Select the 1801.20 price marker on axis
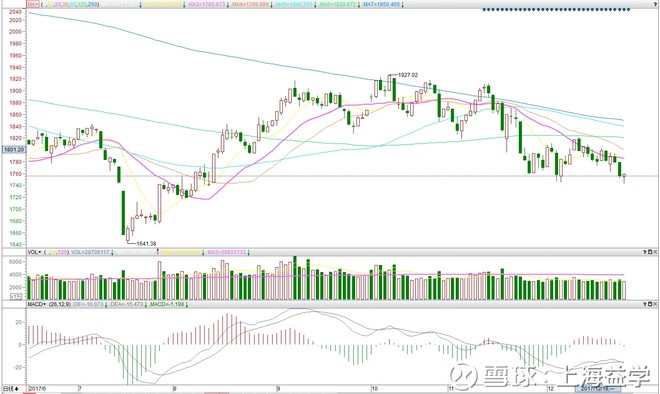 (14, 149)
